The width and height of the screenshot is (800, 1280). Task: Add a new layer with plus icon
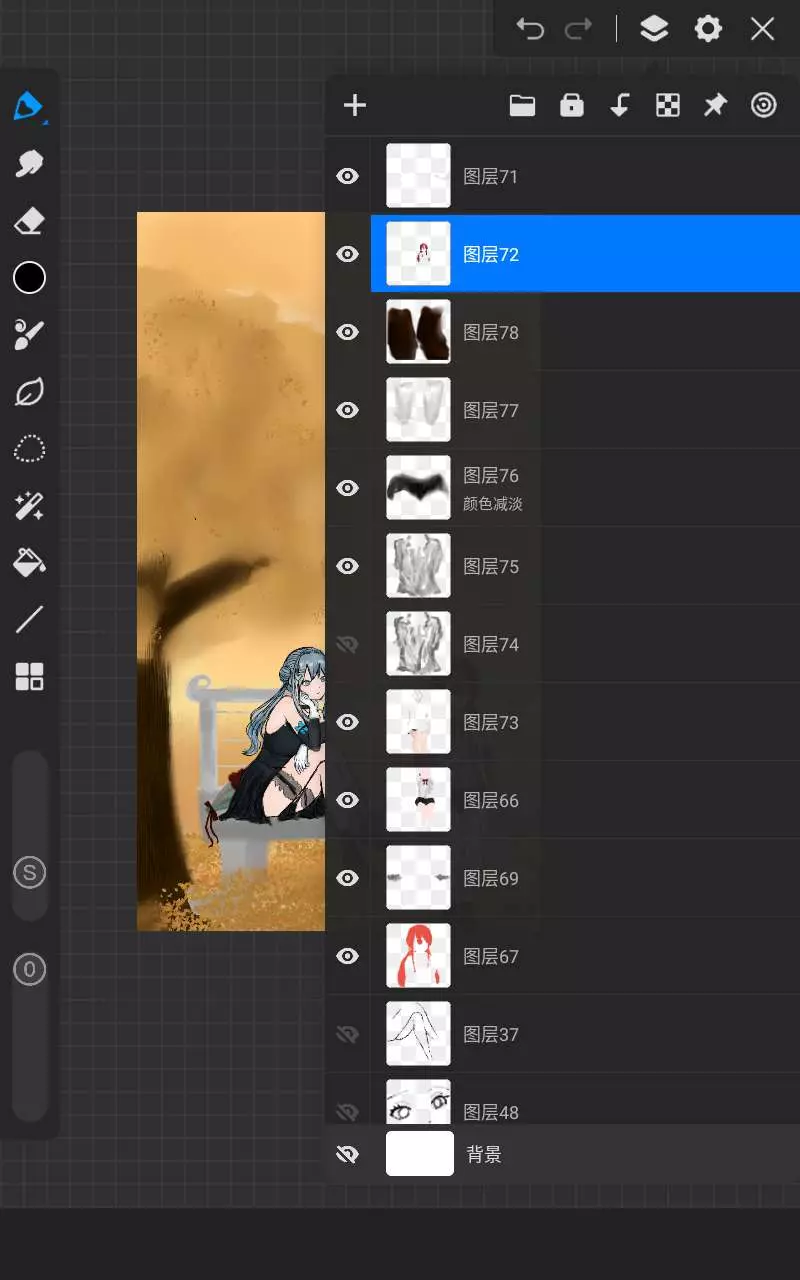(355, 106)
